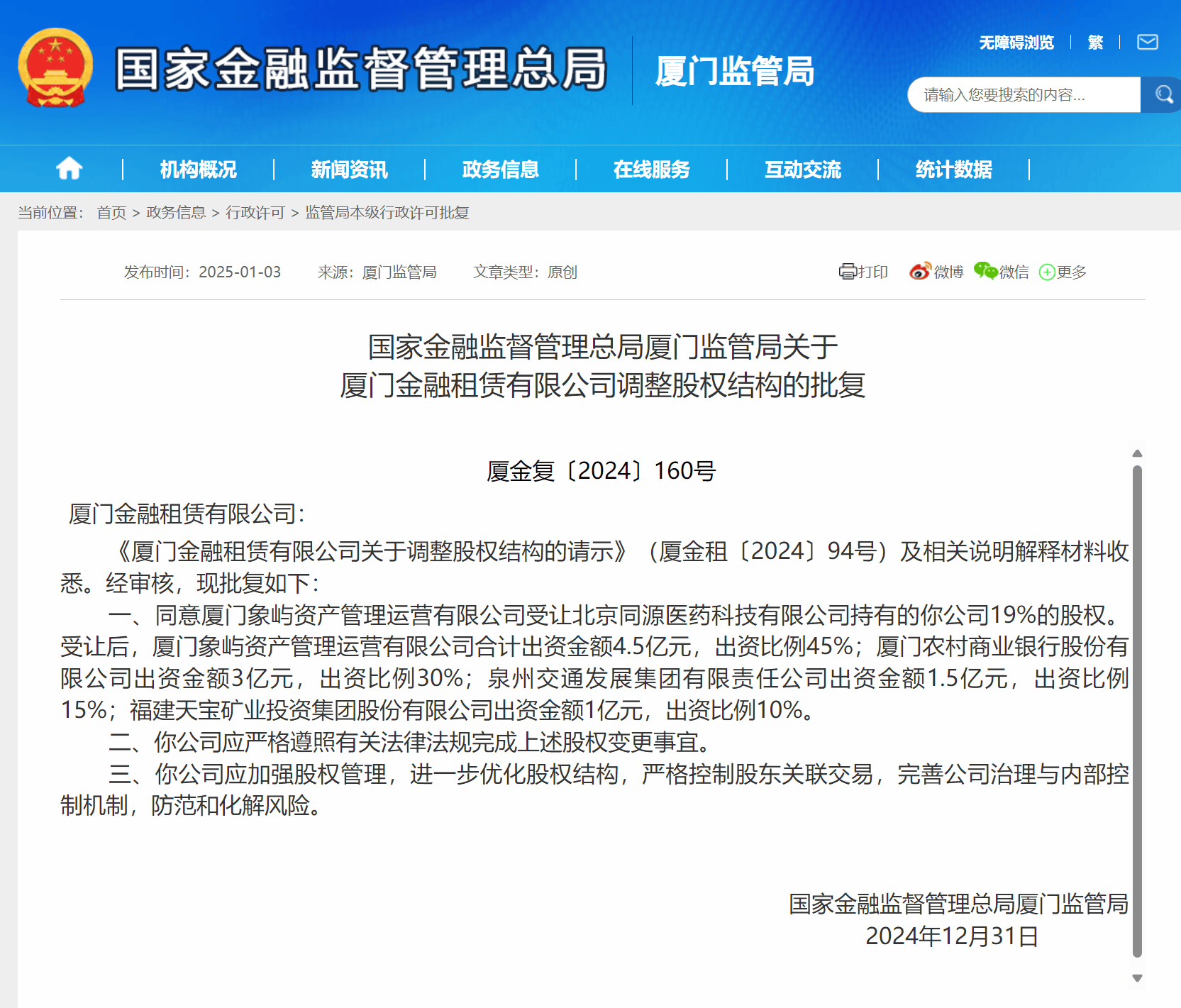1181x1008 pixels.
Task: Open 统计数据 section
Action: (953, 170)
